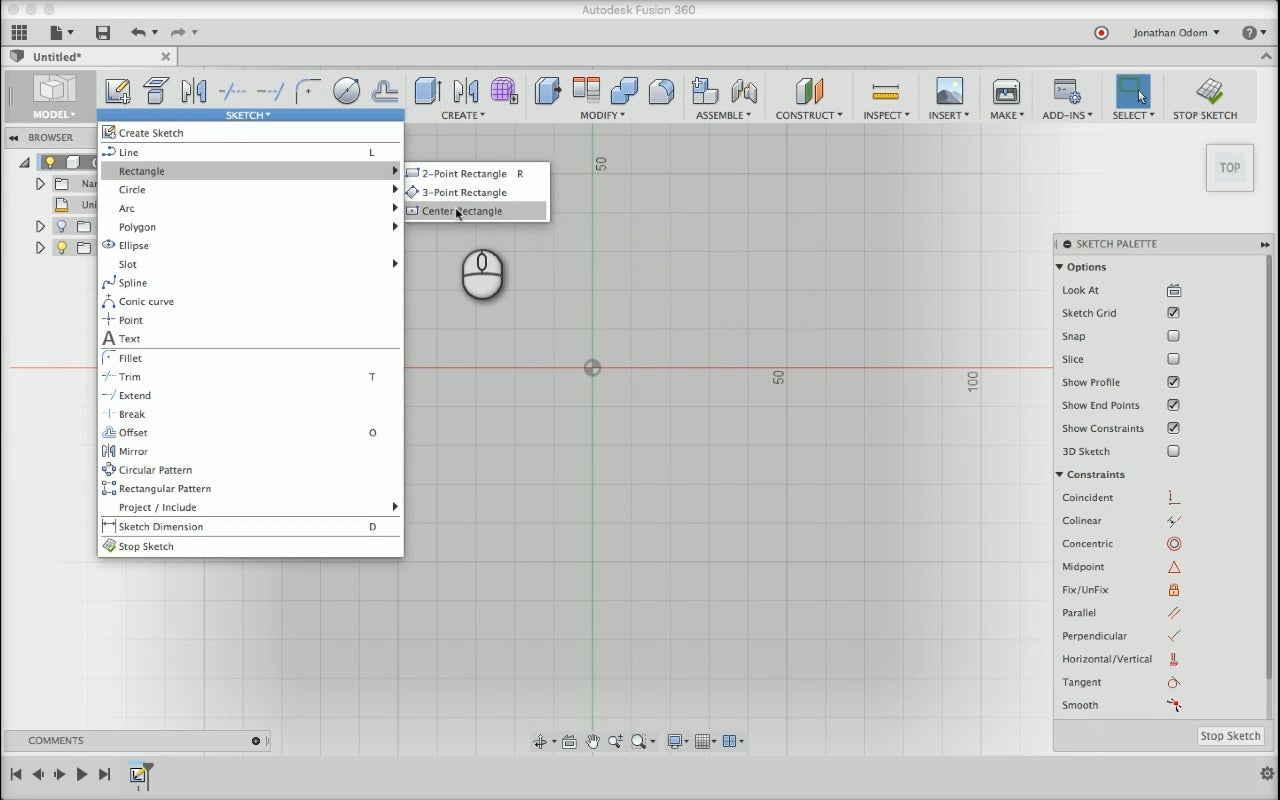Select the Concentric constraint icon
This screenshot has width=1280, height=800.
click(x=1174, y=544)
